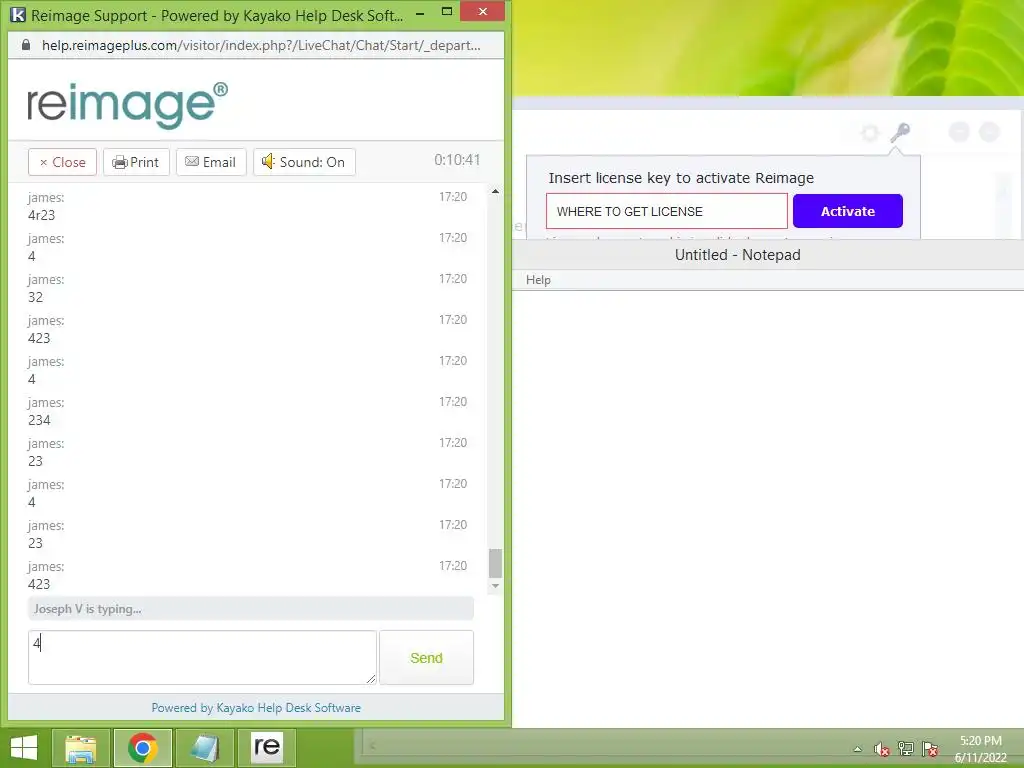Close the live chat session
Screen dimensions: 1024x768
pos(63,162)
